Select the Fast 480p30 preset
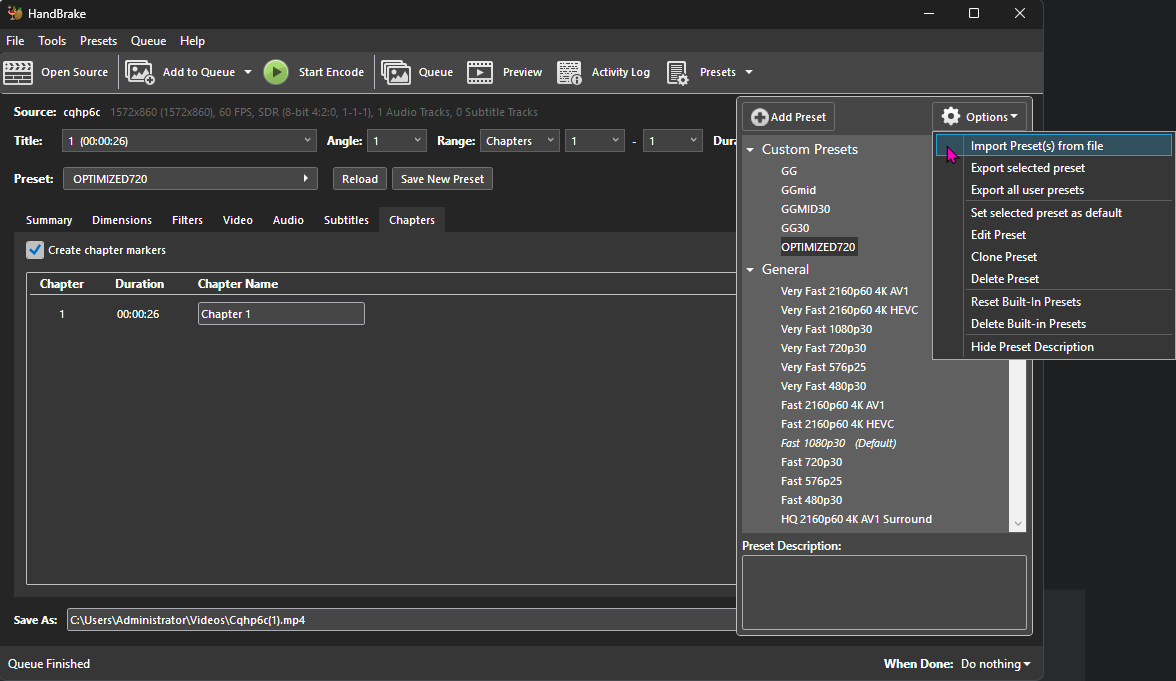 812,500
